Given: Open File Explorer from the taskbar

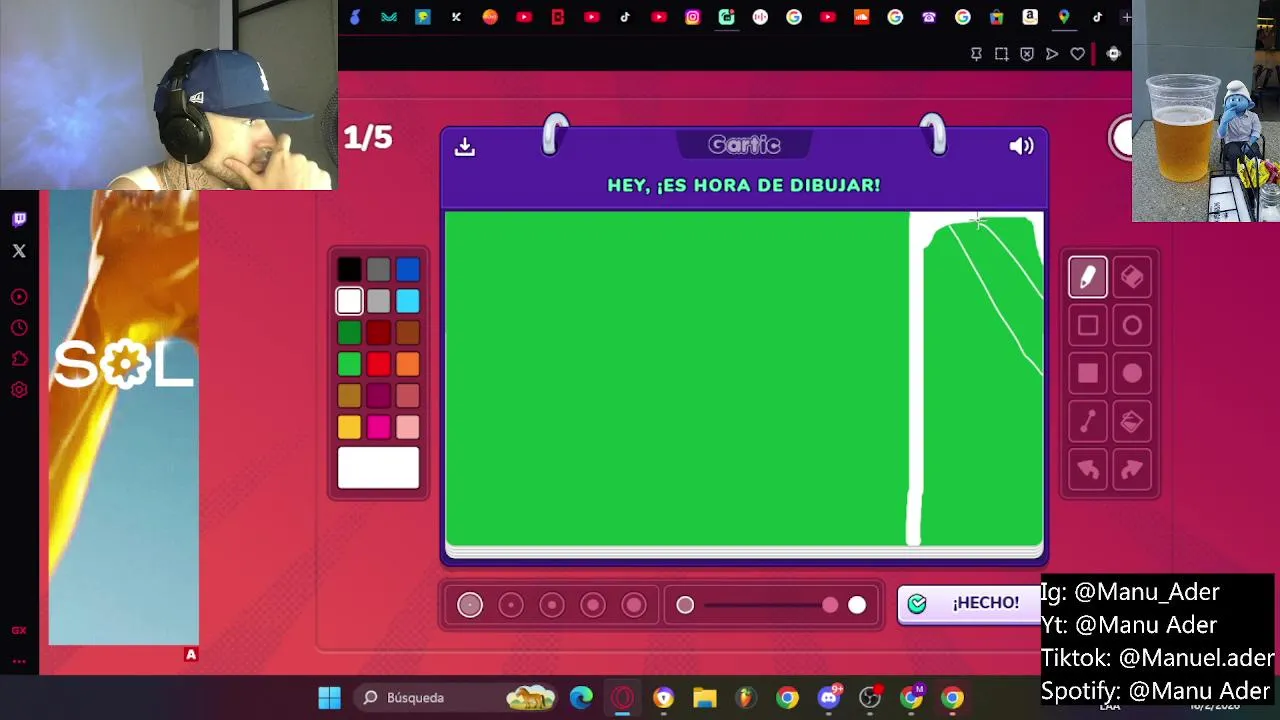Looking at the screenshot, I should click(x=705, y=697).
